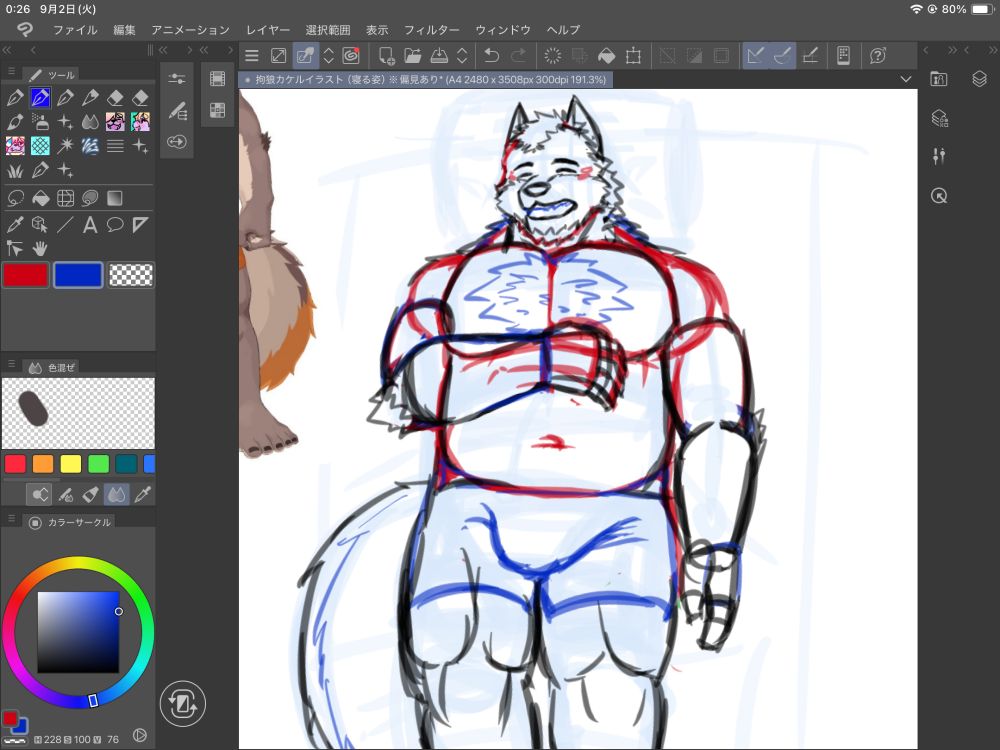Toggle the highlighted edit mode icon
Image resolution: width=1000 pixels, height=750 pixels.
[305, 55]
